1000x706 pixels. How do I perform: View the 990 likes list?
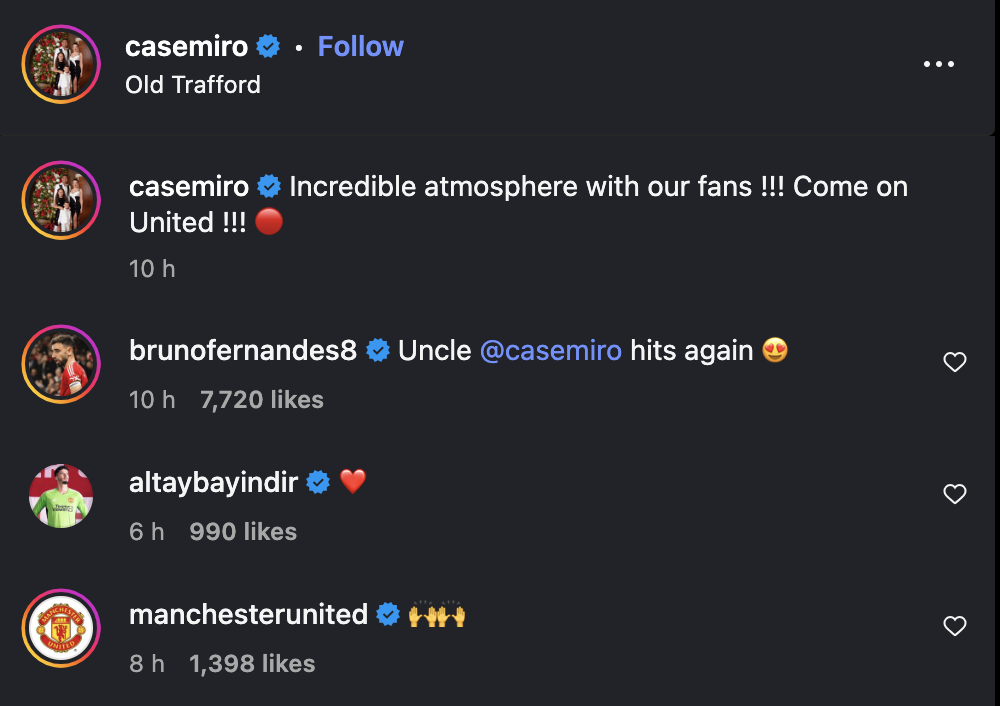tap(243, 532)
